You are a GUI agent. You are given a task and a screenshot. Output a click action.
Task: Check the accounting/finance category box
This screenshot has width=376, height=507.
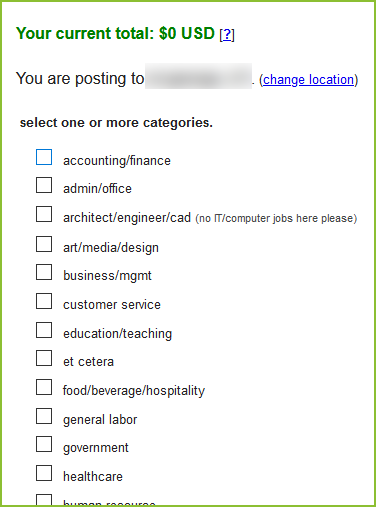coord(44,157)
